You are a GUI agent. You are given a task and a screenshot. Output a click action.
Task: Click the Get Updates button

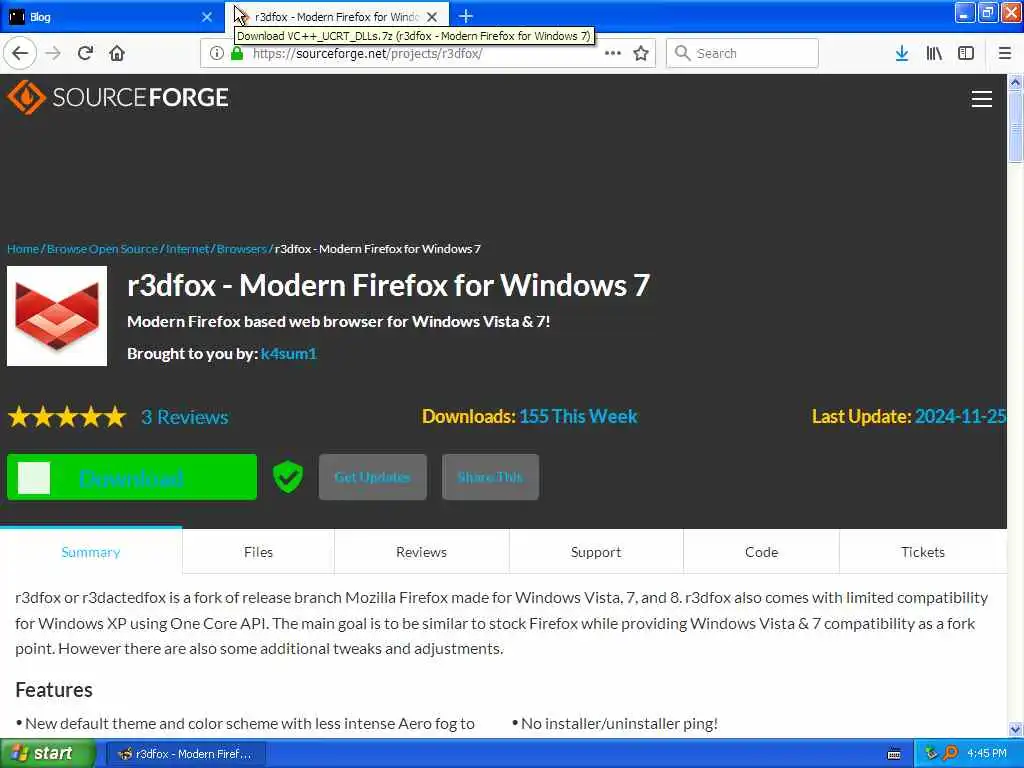(373, 477)
